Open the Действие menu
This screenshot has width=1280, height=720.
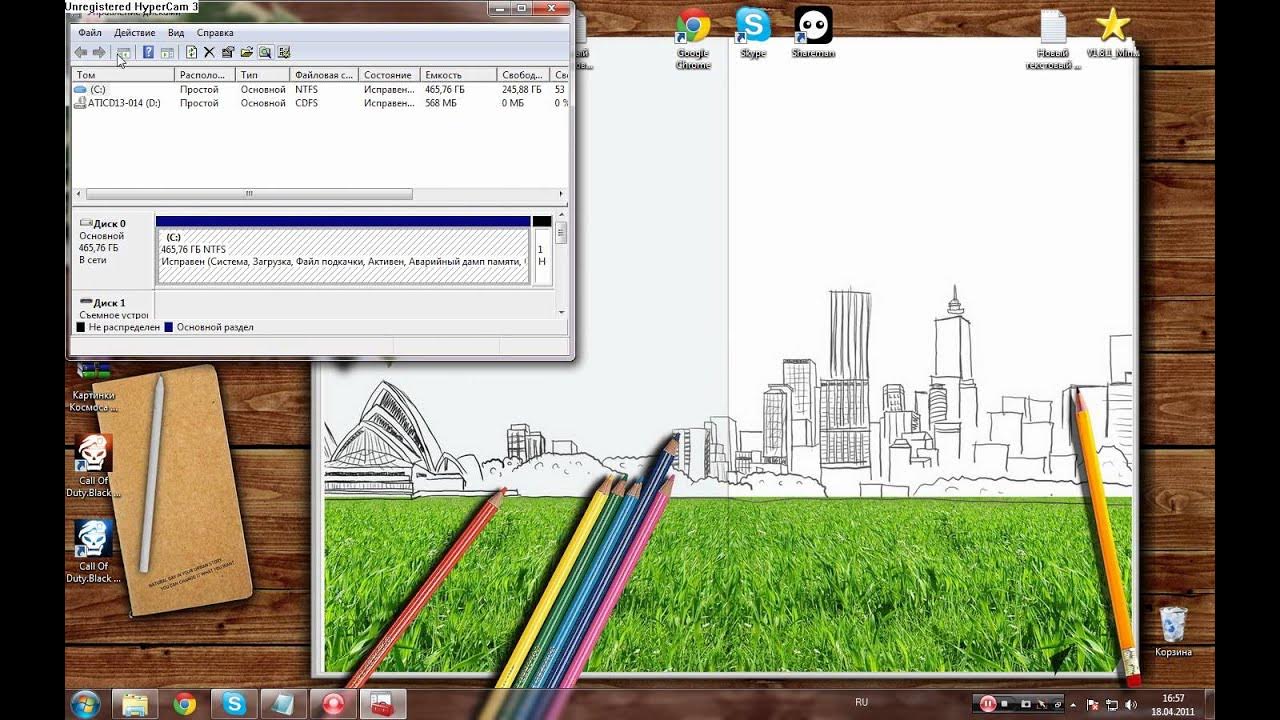(x=135, y=33)
